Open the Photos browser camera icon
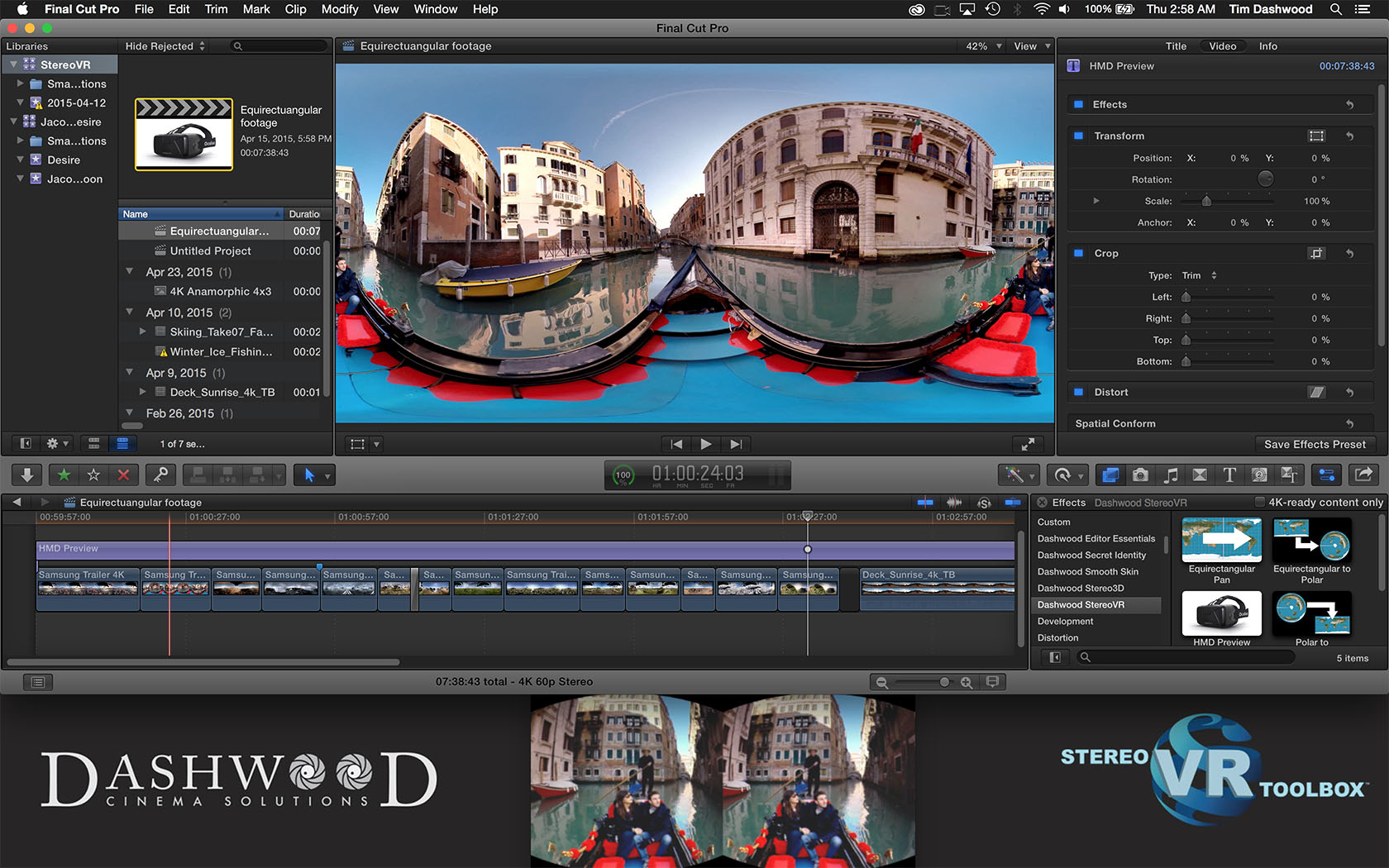Image resolution: width=1389 pixels, height=868 pixels. click(1140, 475)
